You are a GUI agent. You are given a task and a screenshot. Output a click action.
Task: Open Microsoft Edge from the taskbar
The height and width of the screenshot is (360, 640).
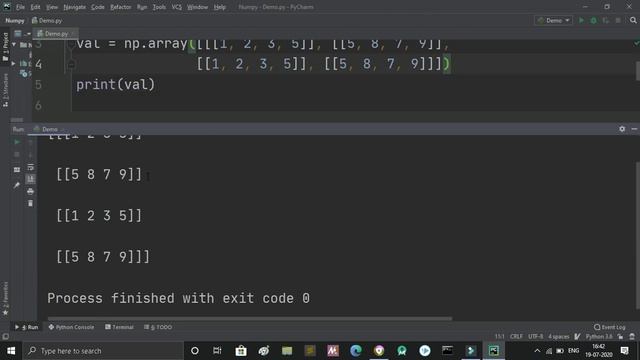(x=356, y=351)
